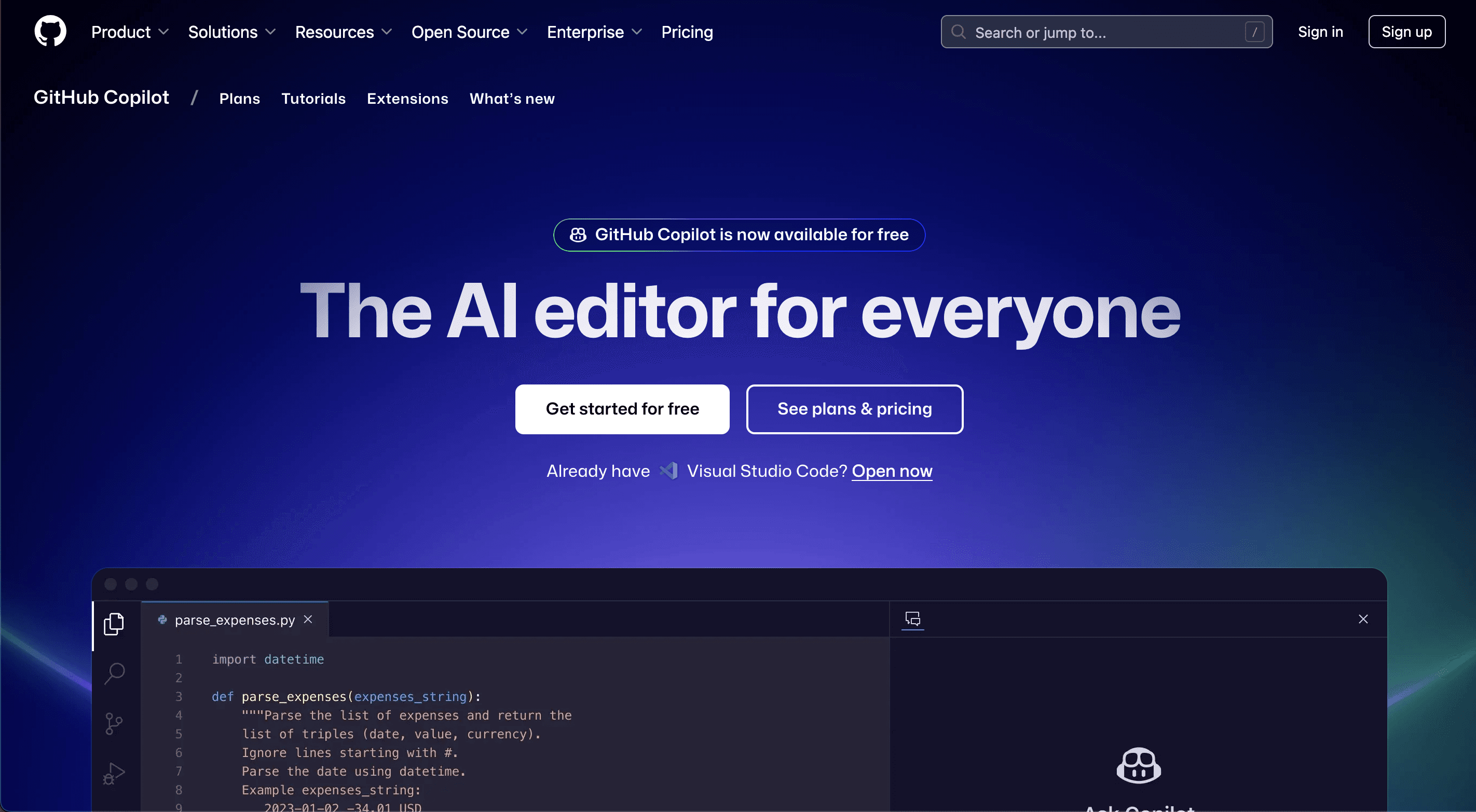Open the Run and Debug icon
The image size is (1476, 812).
tap(114, 774)
